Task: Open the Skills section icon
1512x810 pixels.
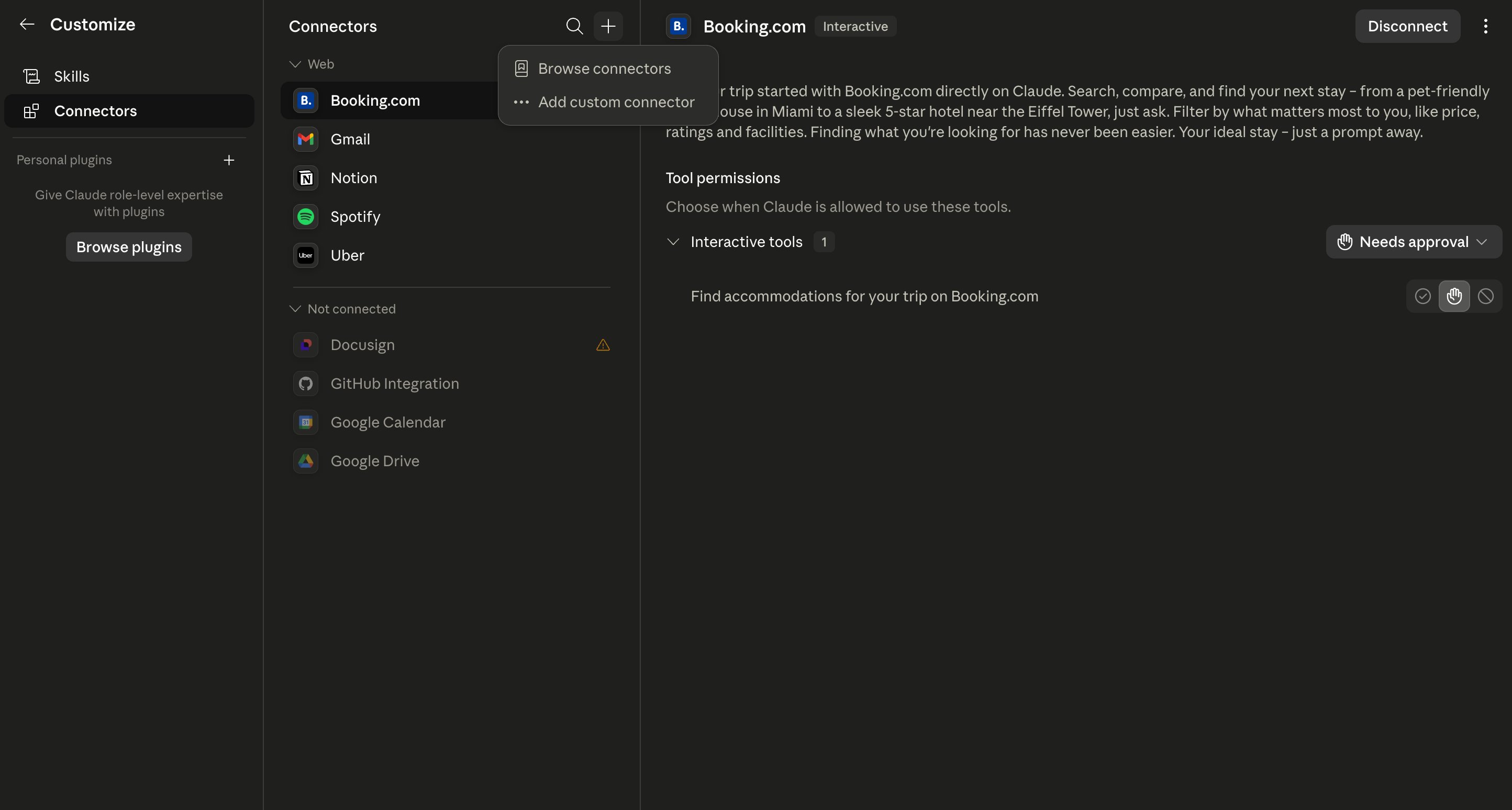Action: [x=32, y=76]
